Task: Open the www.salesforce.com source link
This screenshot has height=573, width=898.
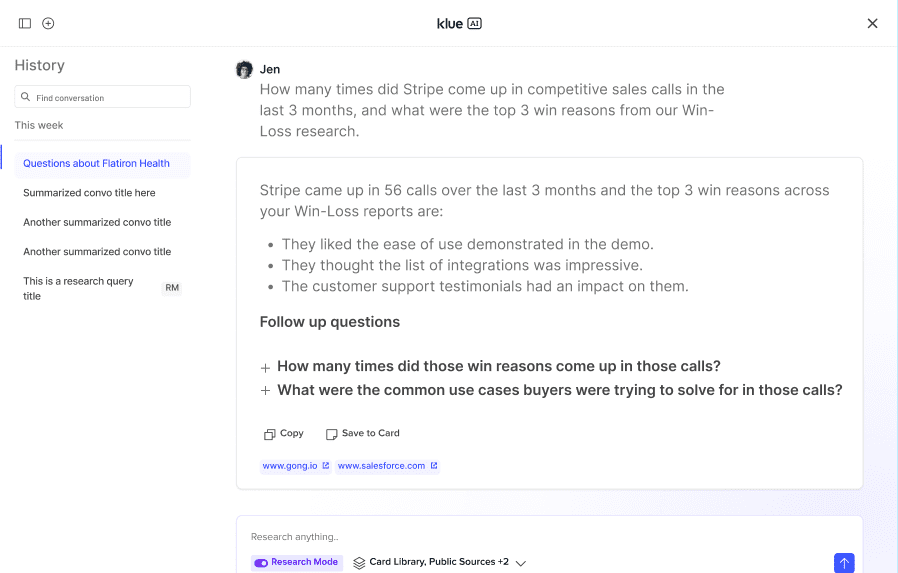Action: point(387,466)
